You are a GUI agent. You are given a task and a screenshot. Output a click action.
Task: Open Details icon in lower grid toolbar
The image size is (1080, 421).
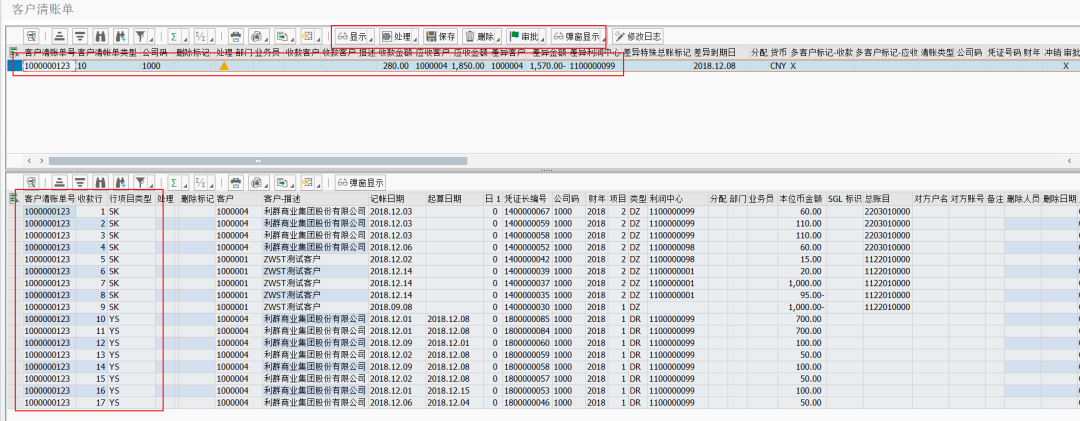coord(32,183)
